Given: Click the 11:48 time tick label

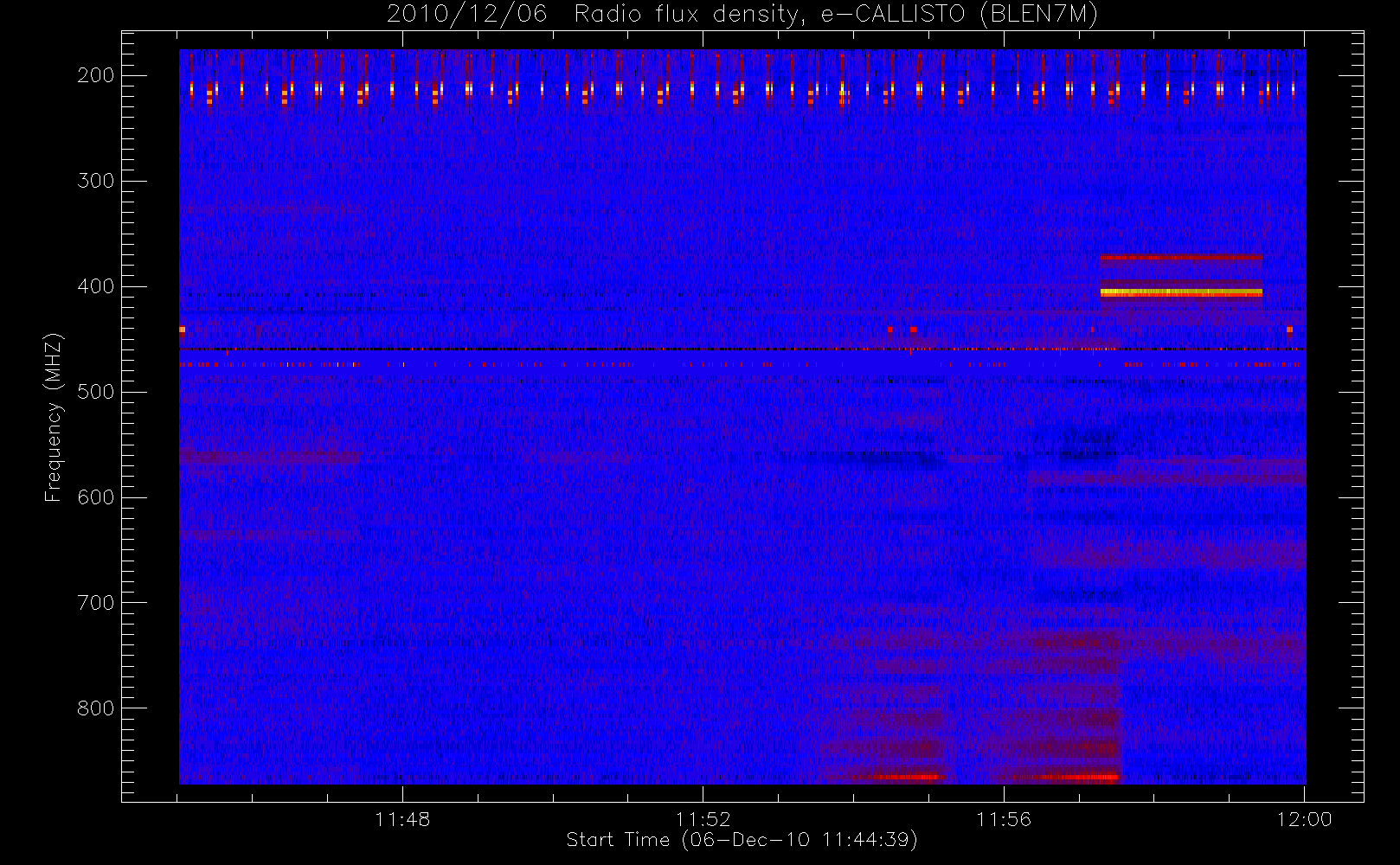Looking at the screenshot, I should 402,819.
